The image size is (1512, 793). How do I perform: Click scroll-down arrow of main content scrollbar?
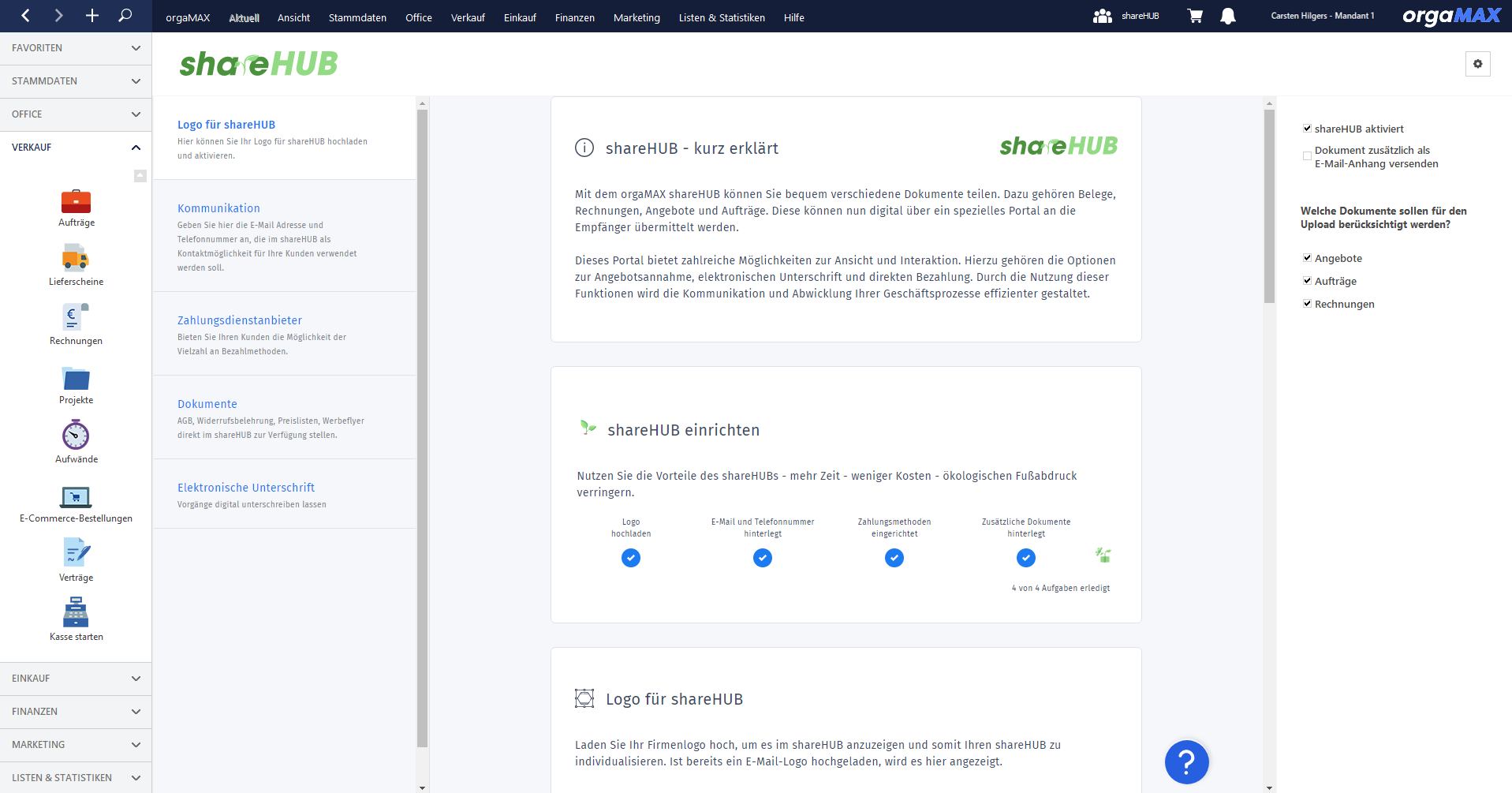click(x=1269, y=787)
